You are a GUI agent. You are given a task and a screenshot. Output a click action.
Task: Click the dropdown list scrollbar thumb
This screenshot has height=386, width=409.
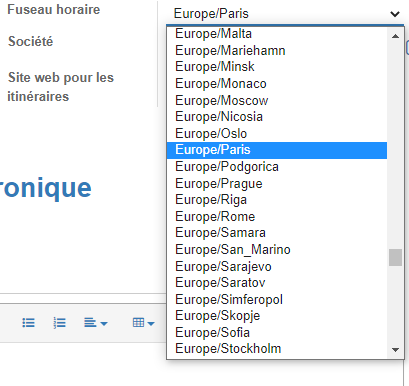click(x=395, y=257)
